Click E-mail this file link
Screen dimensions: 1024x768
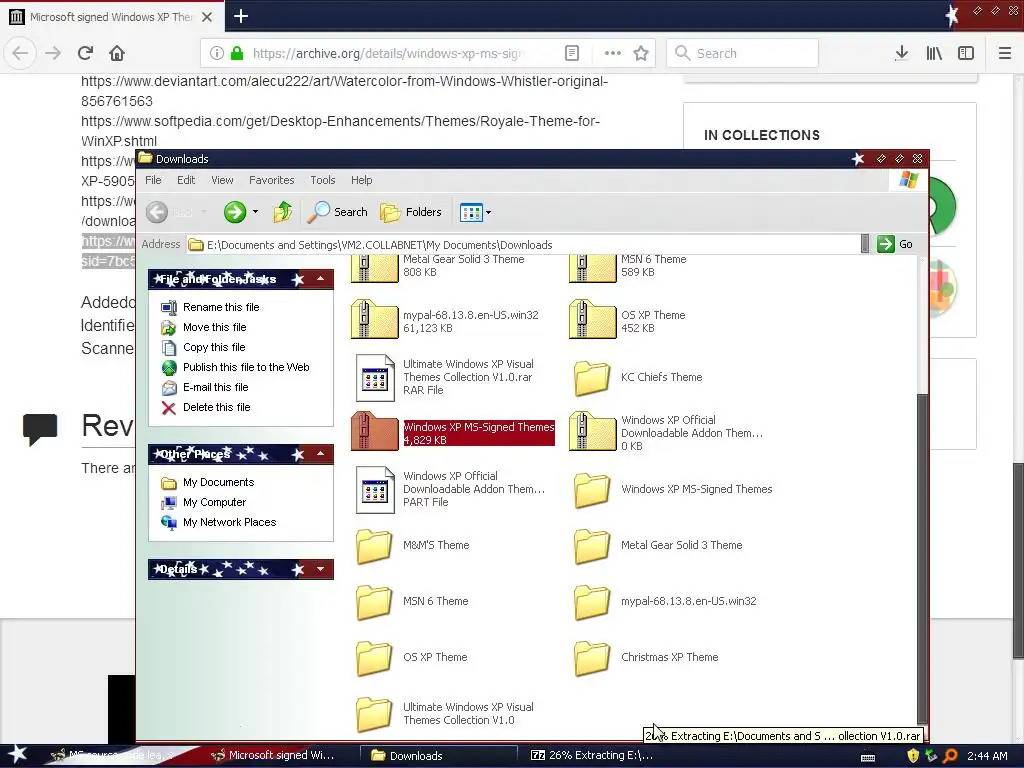click(x=216, y=387)
